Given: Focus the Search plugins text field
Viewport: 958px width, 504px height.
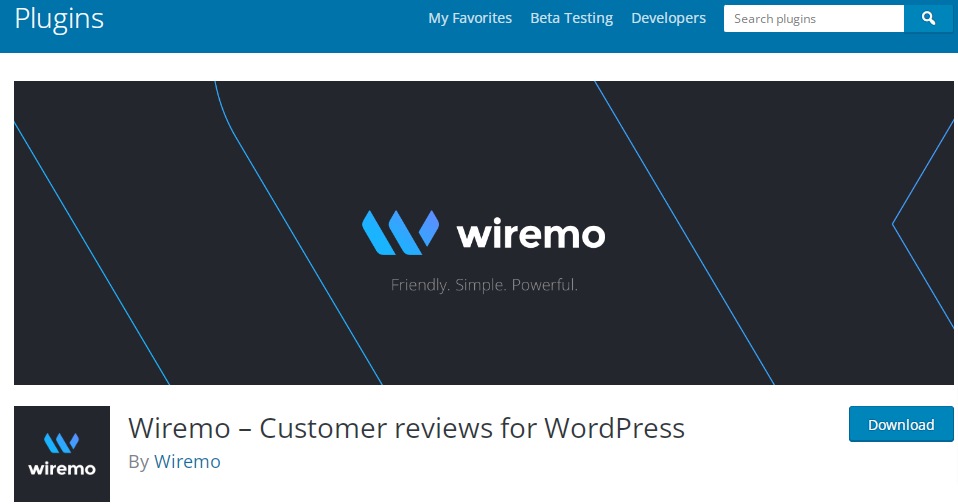Looking at the screenshot, I should [x=814, y=18].
